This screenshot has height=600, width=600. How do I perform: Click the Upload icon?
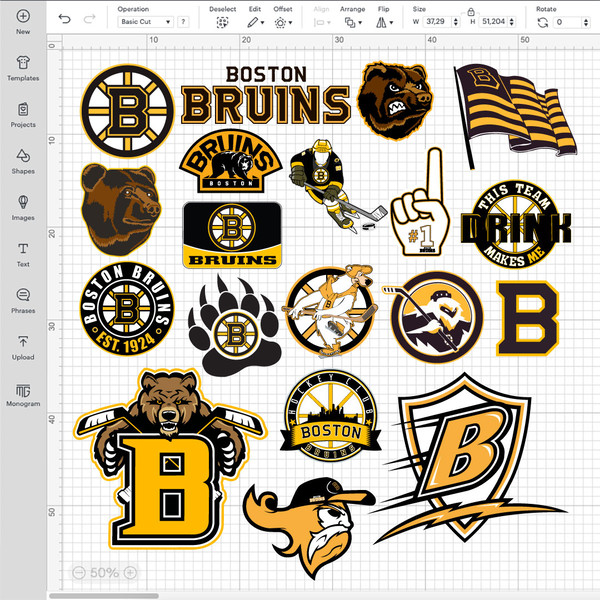[23, 341]
